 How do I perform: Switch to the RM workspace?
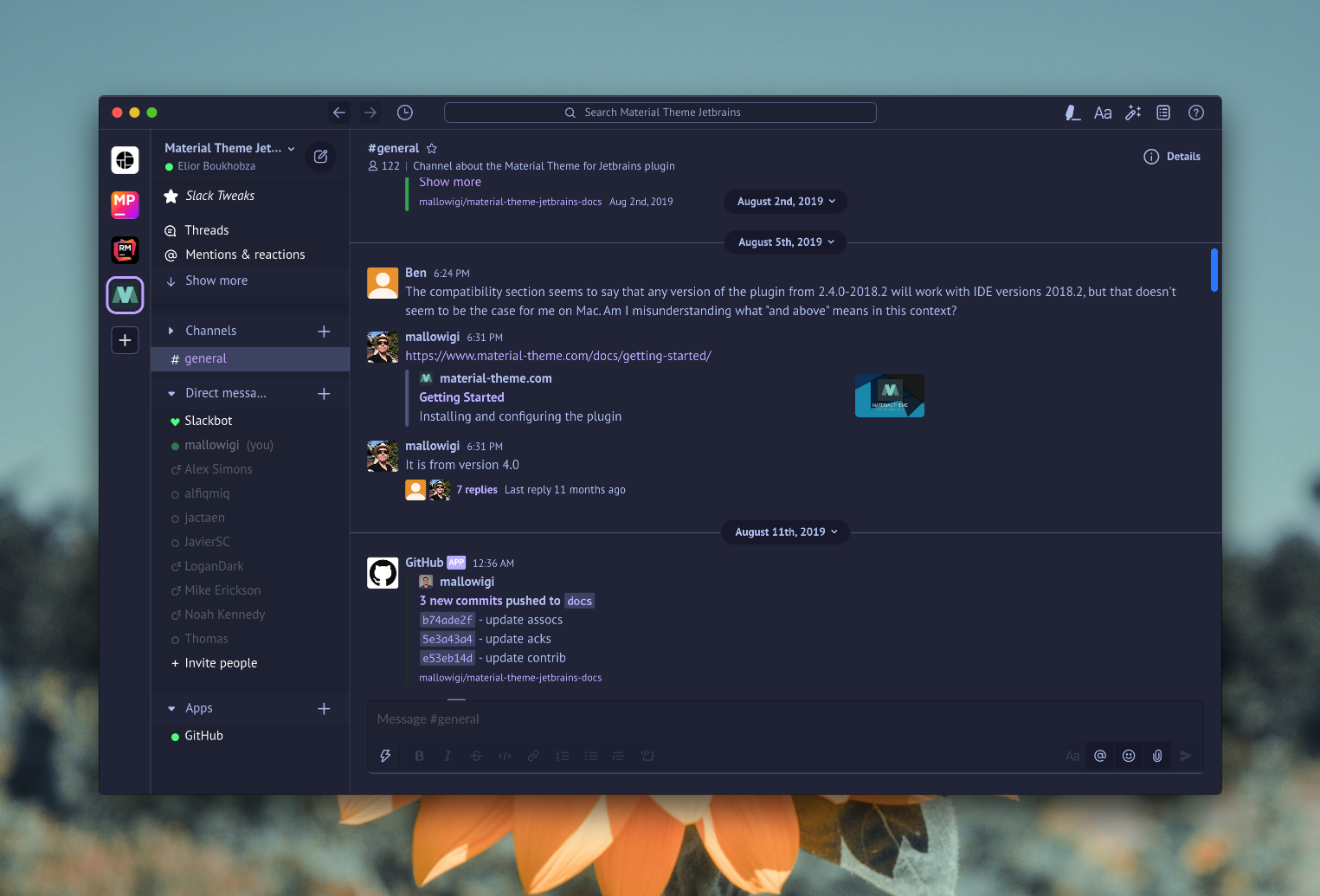point(126,250)
